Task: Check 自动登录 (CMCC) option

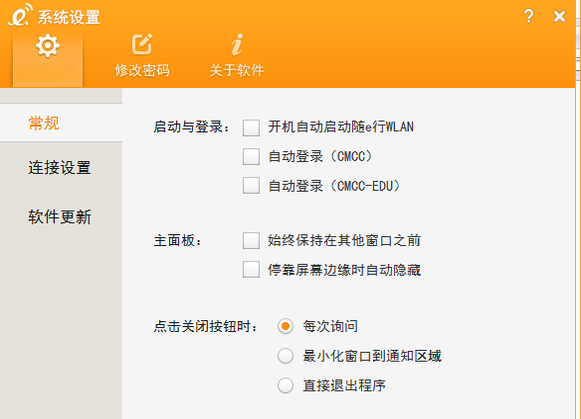Action: point(251,156)
